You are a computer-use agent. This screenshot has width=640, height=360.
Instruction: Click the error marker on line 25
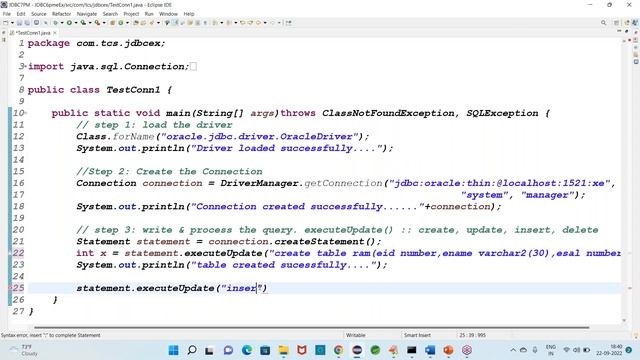[x=10, y=288]
